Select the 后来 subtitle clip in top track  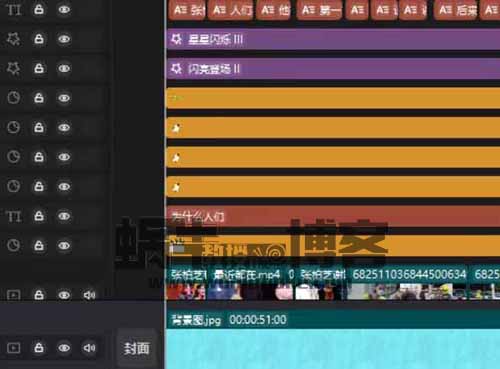(x=456, y=10)
